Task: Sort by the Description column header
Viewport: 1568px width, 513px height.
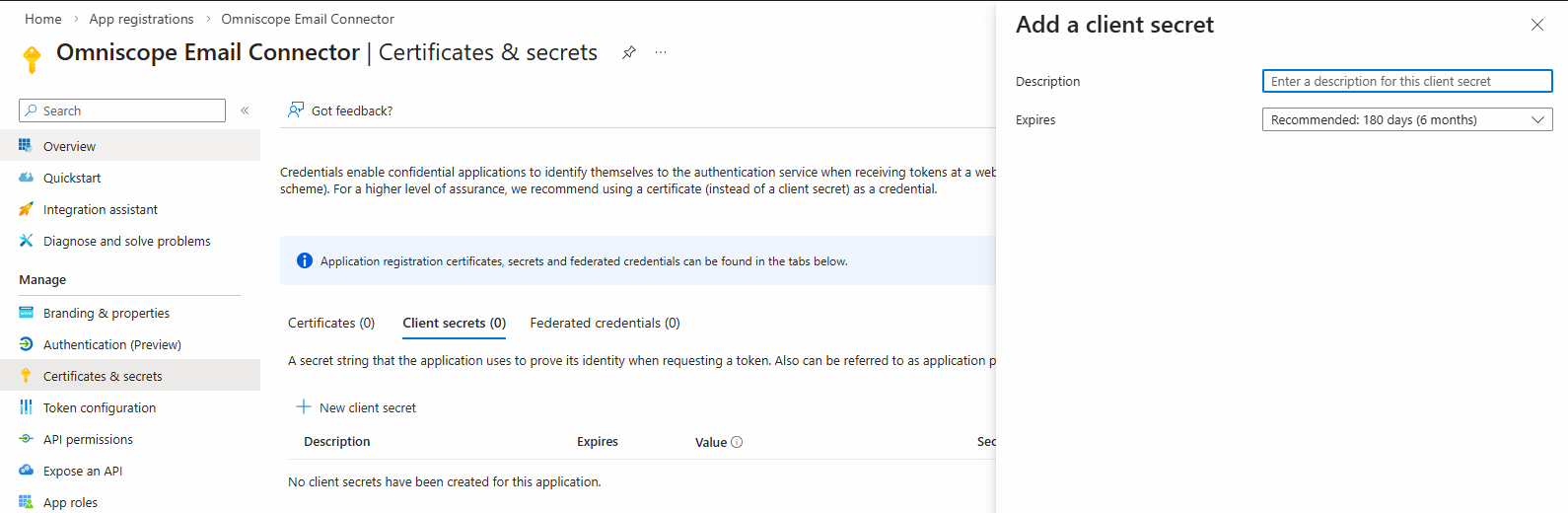Action: 337,442
